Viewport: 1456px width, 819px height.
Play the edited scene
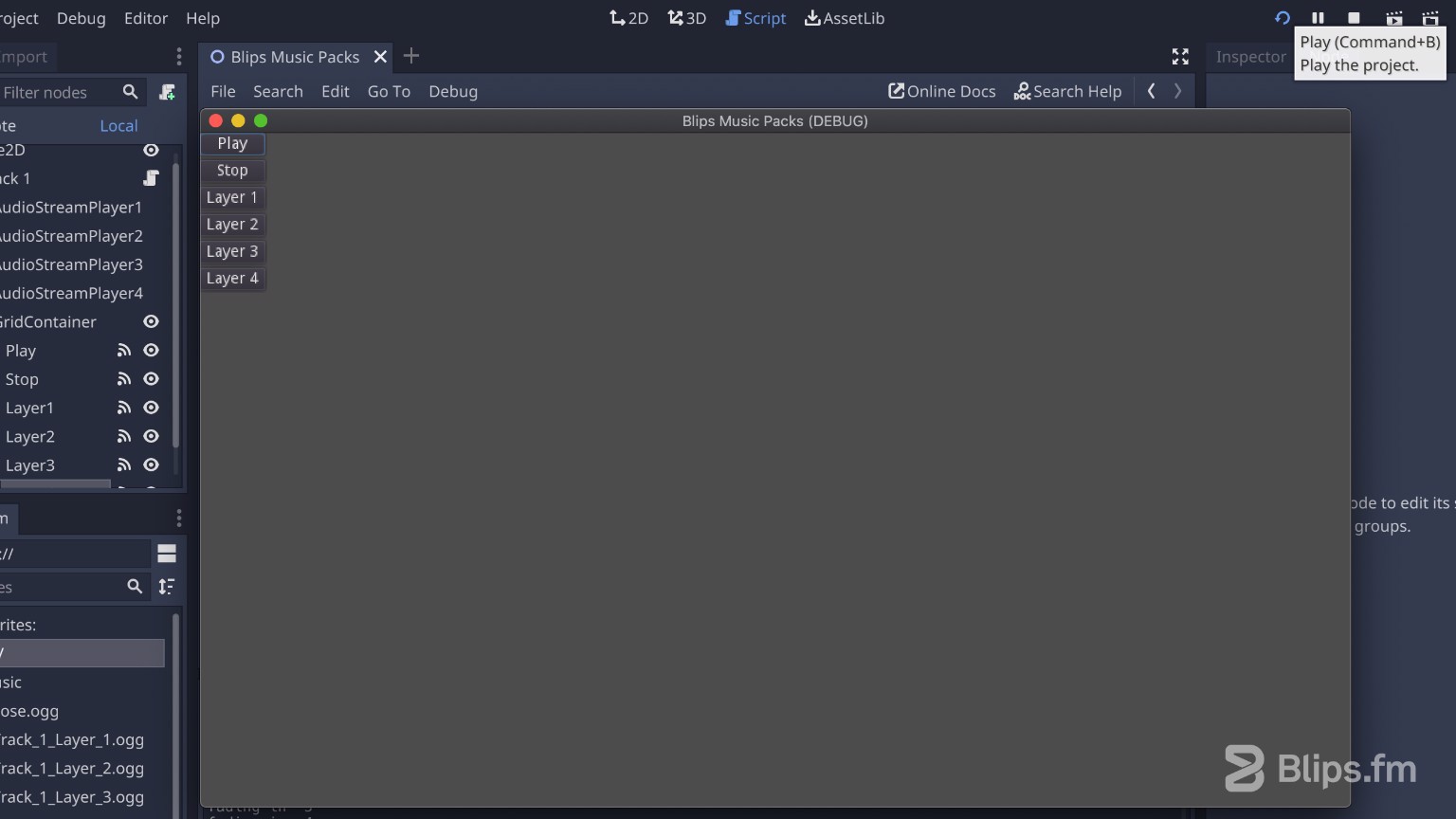pos(1393,18)
